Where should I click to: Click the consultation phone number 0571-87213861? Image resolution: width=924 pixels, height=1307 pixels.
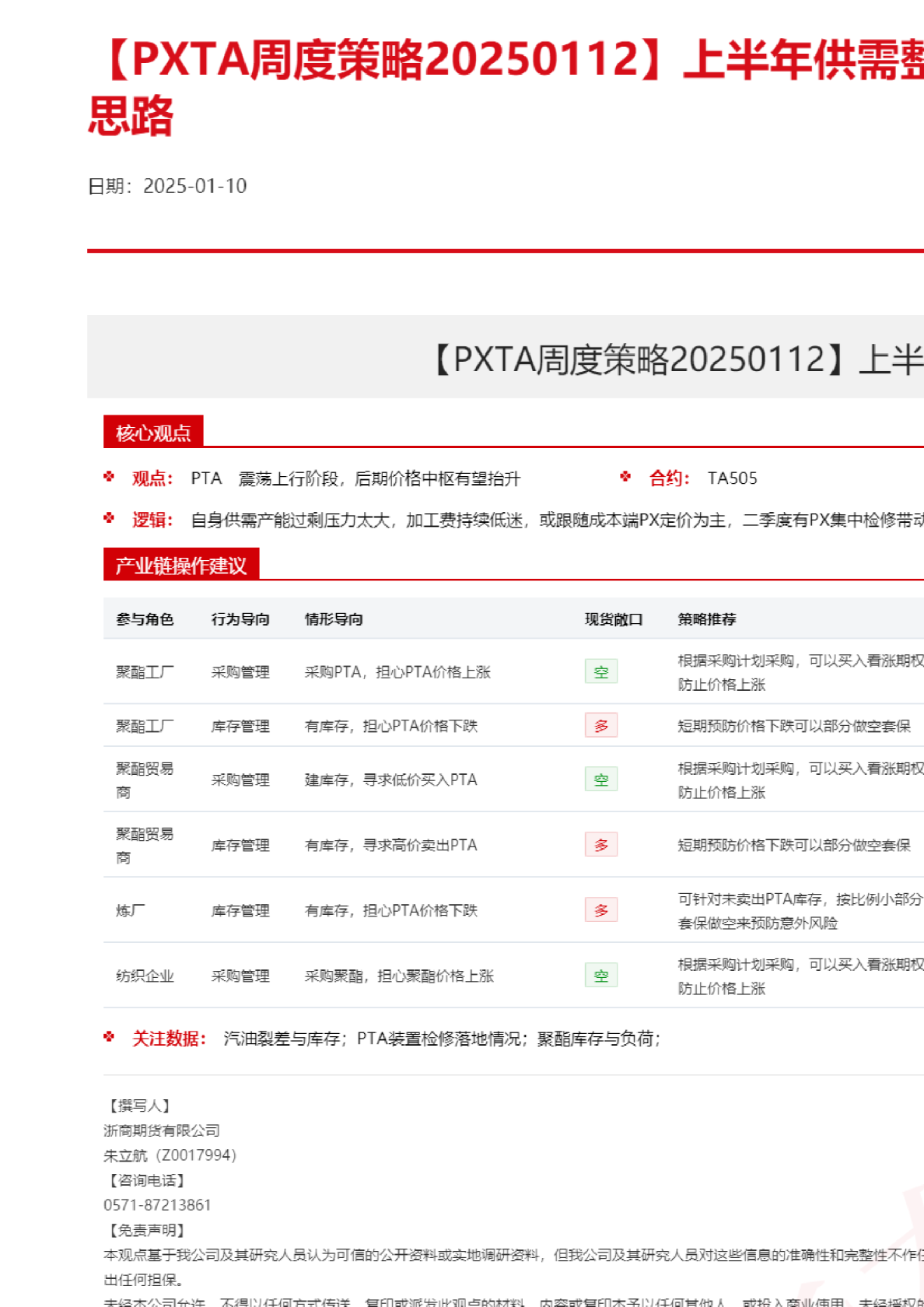click(157, 1205)
